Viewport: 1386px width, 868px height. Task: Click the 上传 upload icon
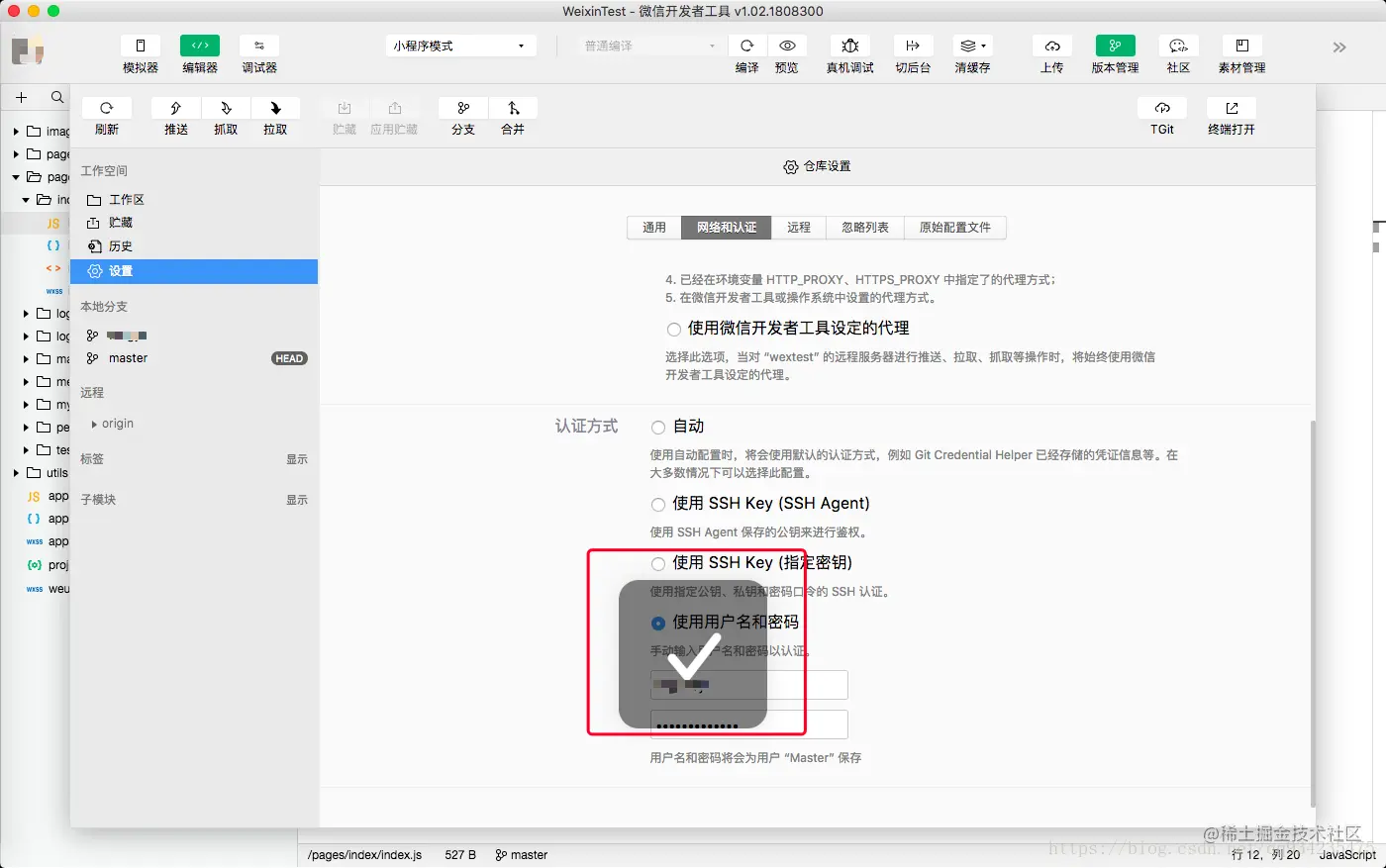(1052, 46)
